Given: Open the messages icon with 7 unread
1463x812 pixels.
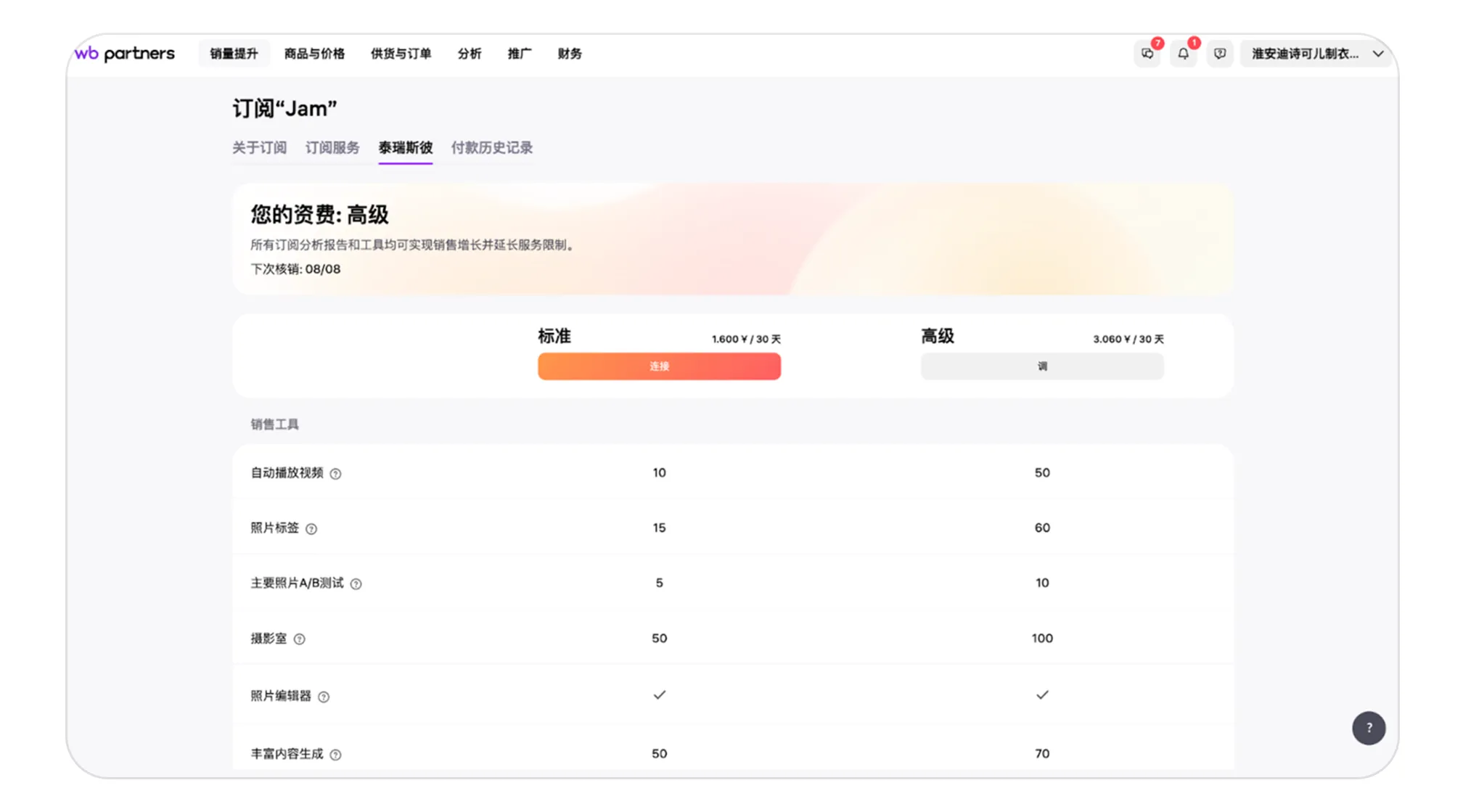Looking at the screenshot, I should pos(1148,54).
